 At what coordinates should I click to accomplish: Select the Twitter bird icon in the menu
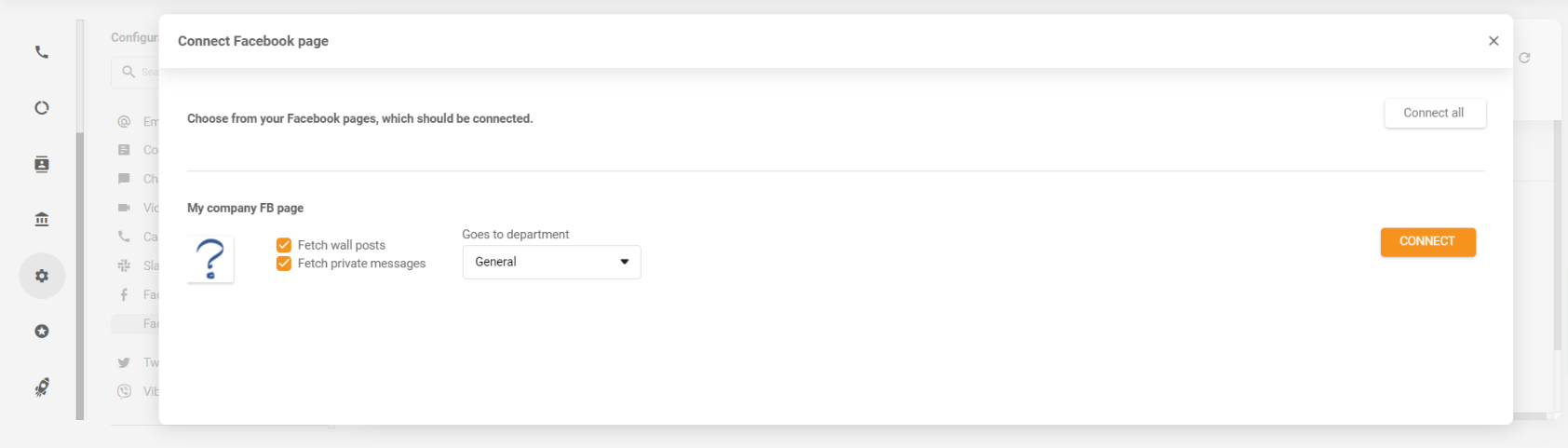124,362
